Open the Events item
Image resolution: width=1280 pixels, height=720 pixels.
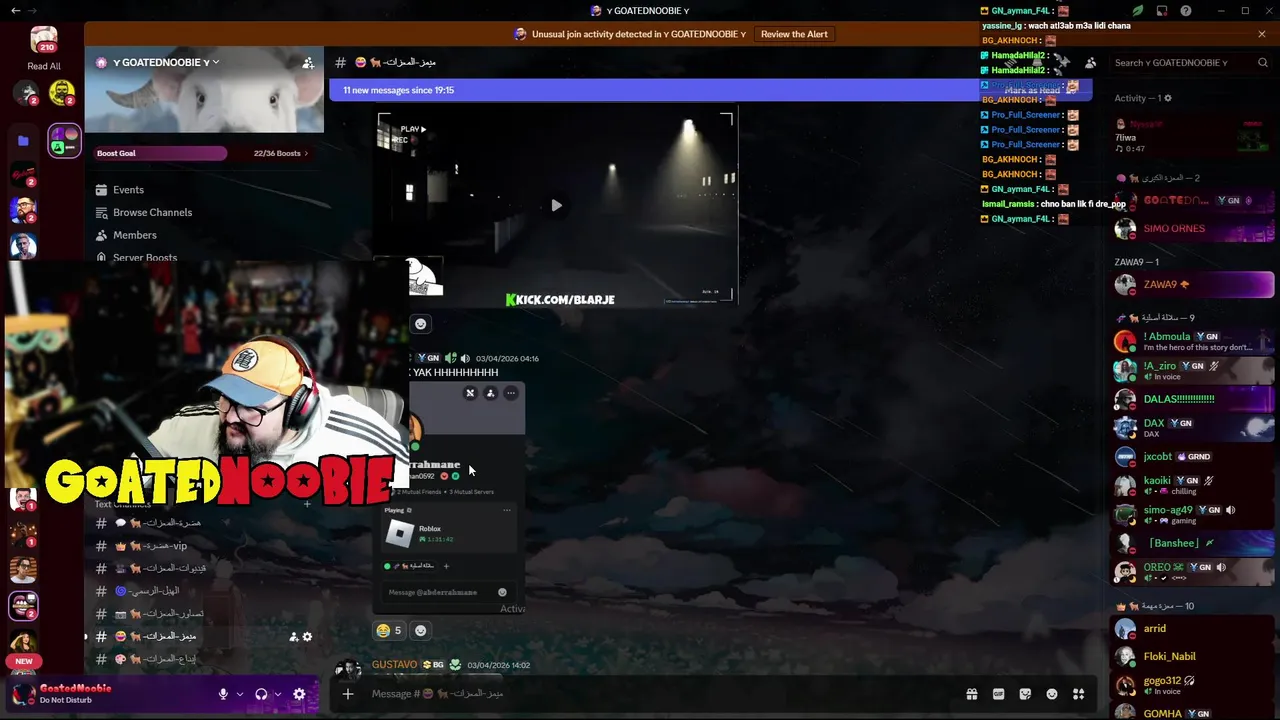(128, 190)
